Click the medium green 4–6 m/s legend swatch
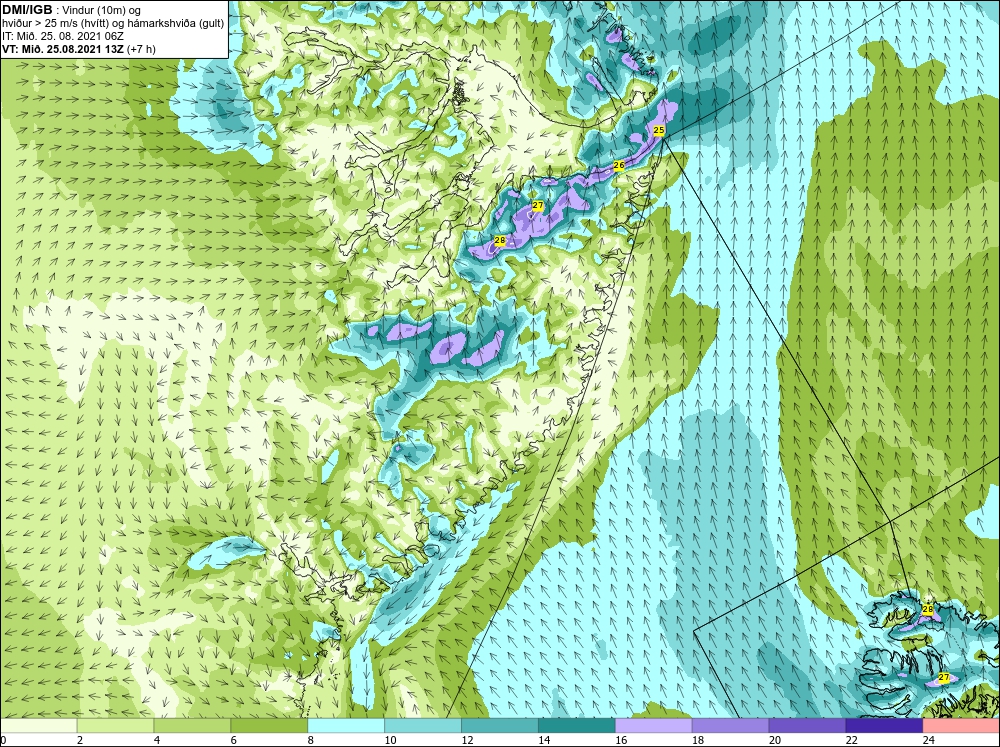Image resolution: width=1000 pixels, height=747 pixels. 192,725
